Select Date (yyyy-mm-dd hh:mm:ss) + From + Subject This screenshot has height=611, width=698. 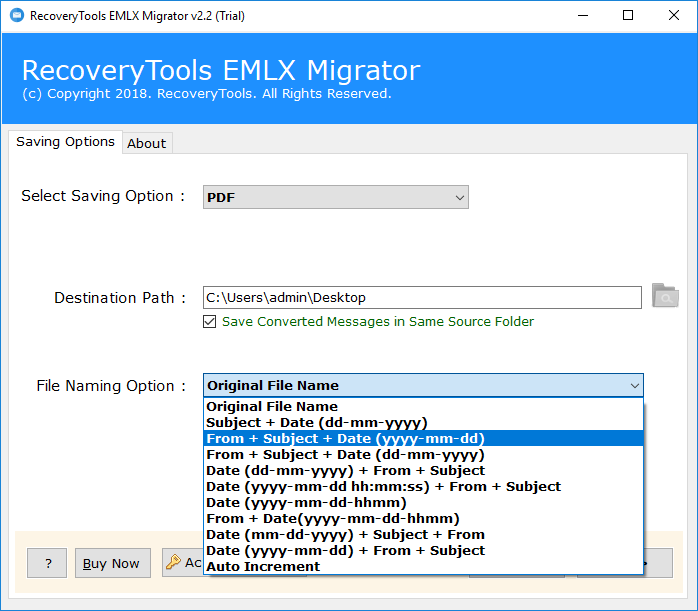tap(423, 486)
